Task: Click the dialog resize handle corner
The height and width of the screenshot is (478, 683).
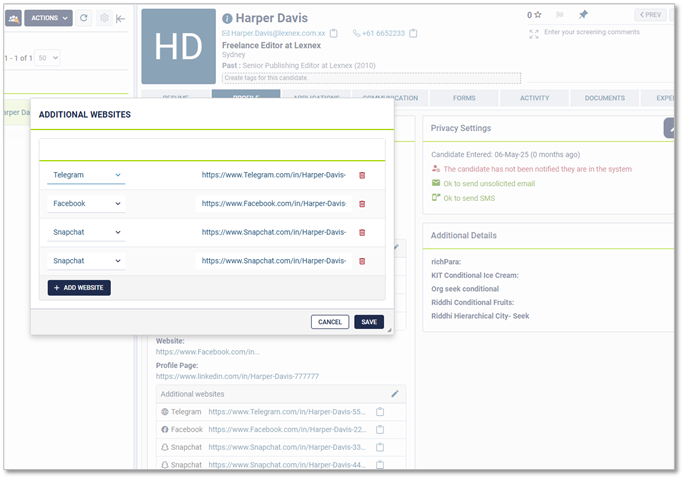Action: click(x=389, y=331)
